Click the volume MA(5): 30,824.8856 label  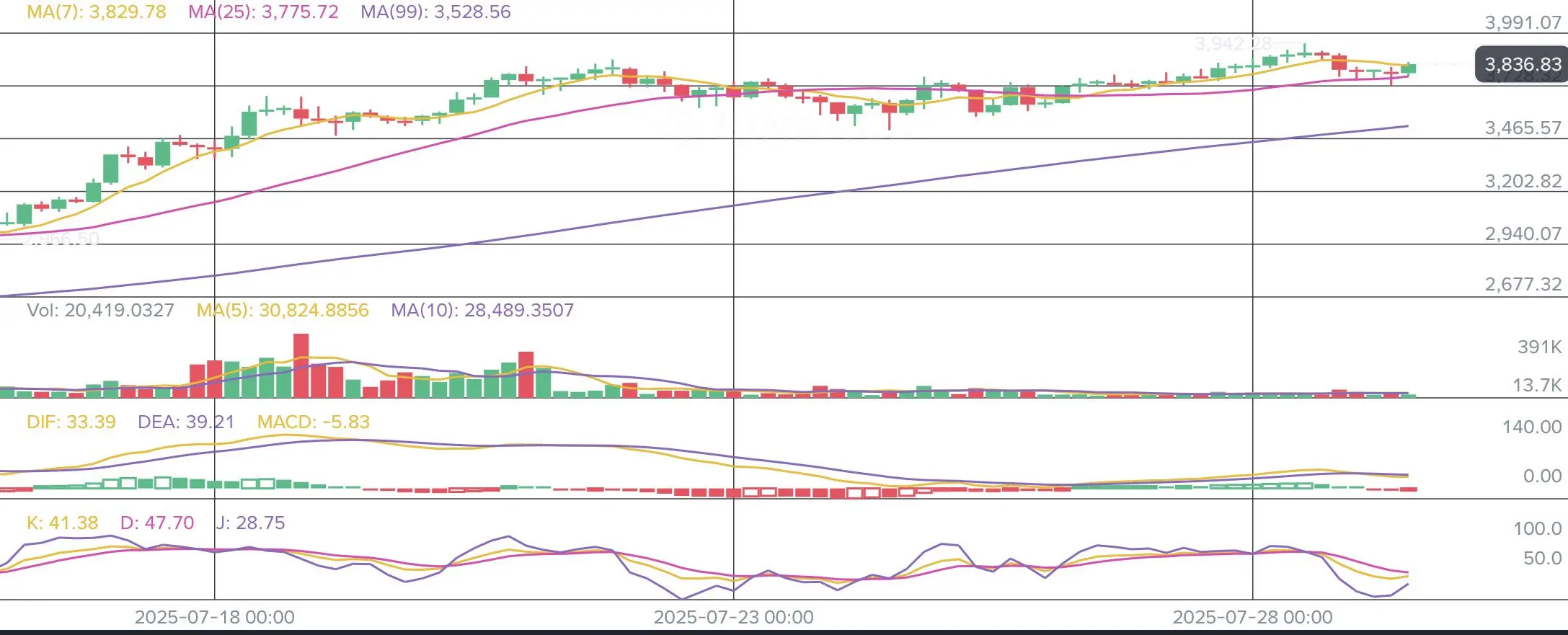(x=283, y=311)
